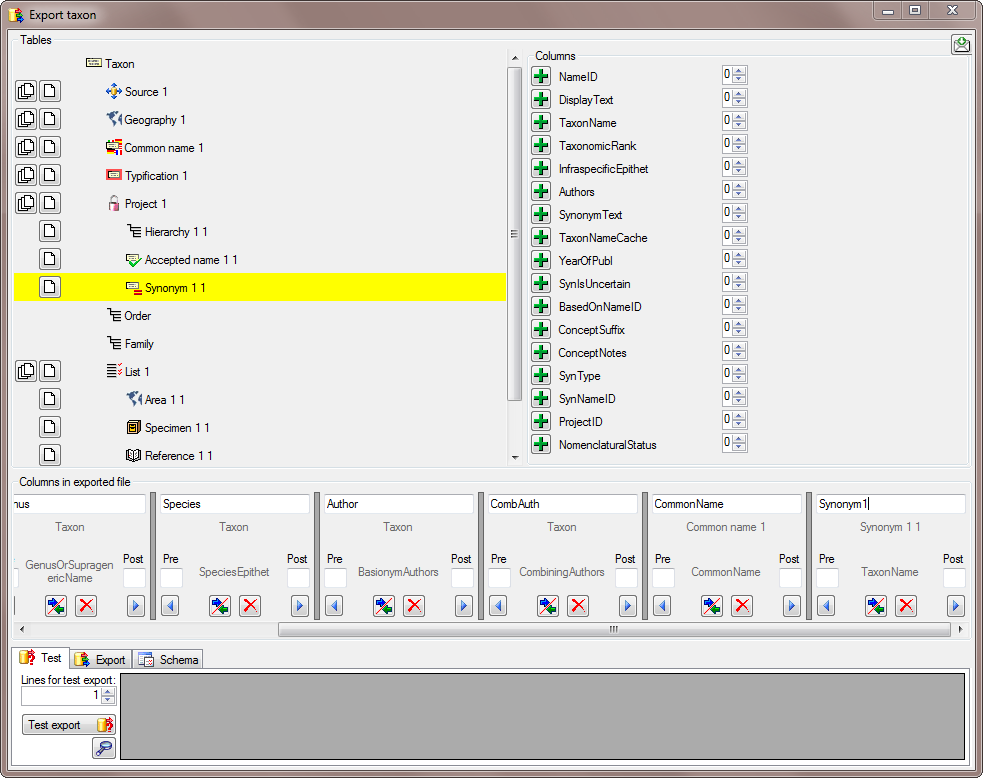Select the Common name 1 table
Screen dimensions: 983x778
click(x=163, y=148)
